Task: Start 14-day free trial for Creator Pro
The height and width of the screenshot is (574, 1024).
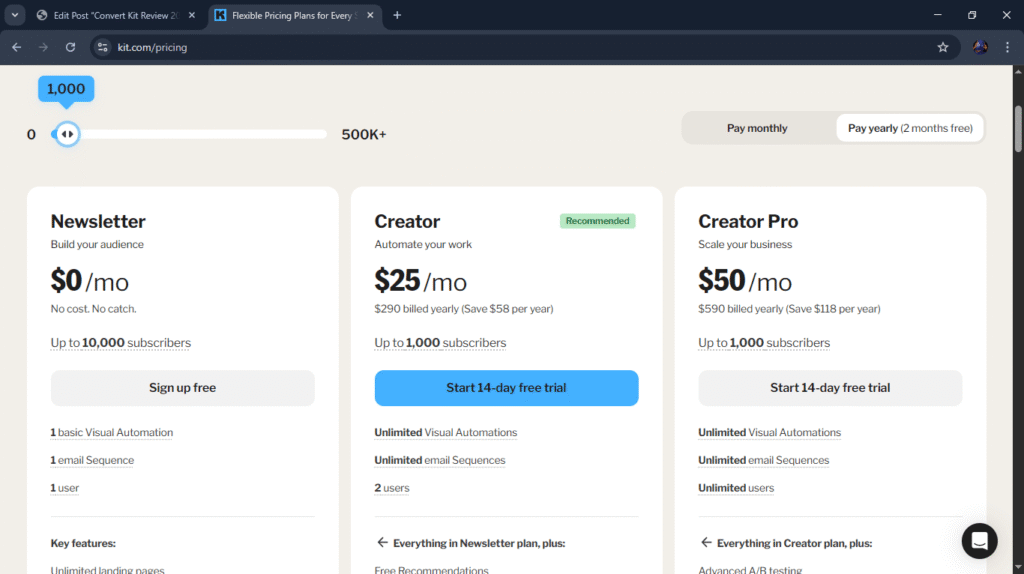Action: click(830, 388)
